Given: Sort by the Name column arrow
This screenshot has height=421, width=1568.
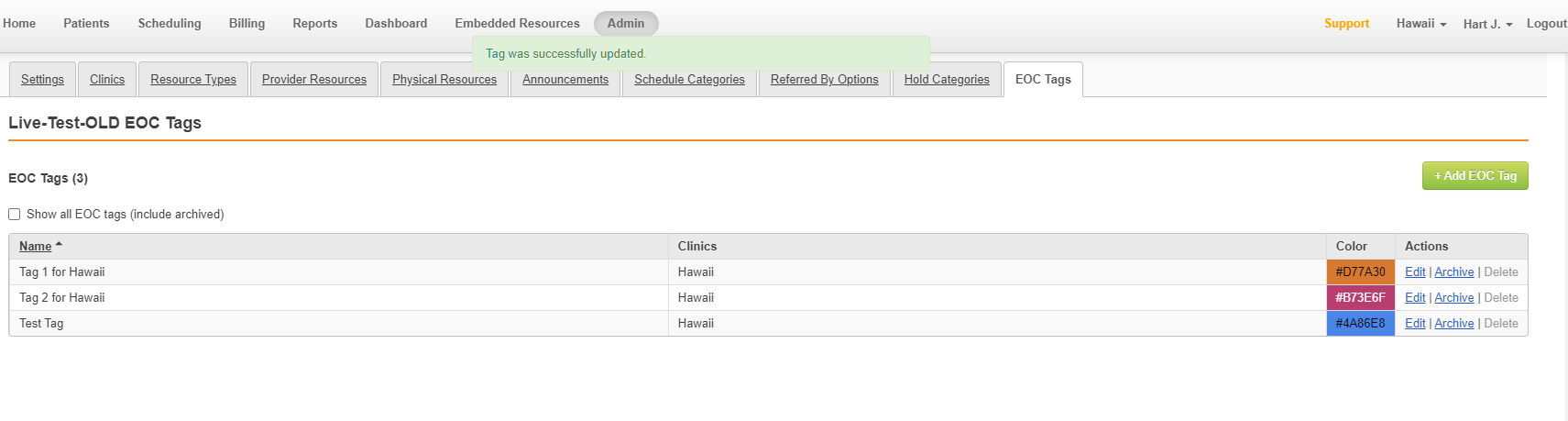Looking at the screenshot, I should [59, 245].
